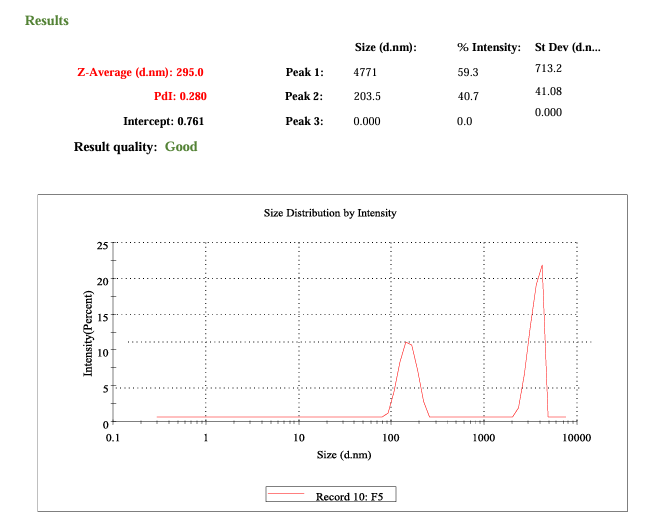Click the Peak 2 size value 203.5
The width and height of the screenshot is (646, 525).
[x=367, y=97]
